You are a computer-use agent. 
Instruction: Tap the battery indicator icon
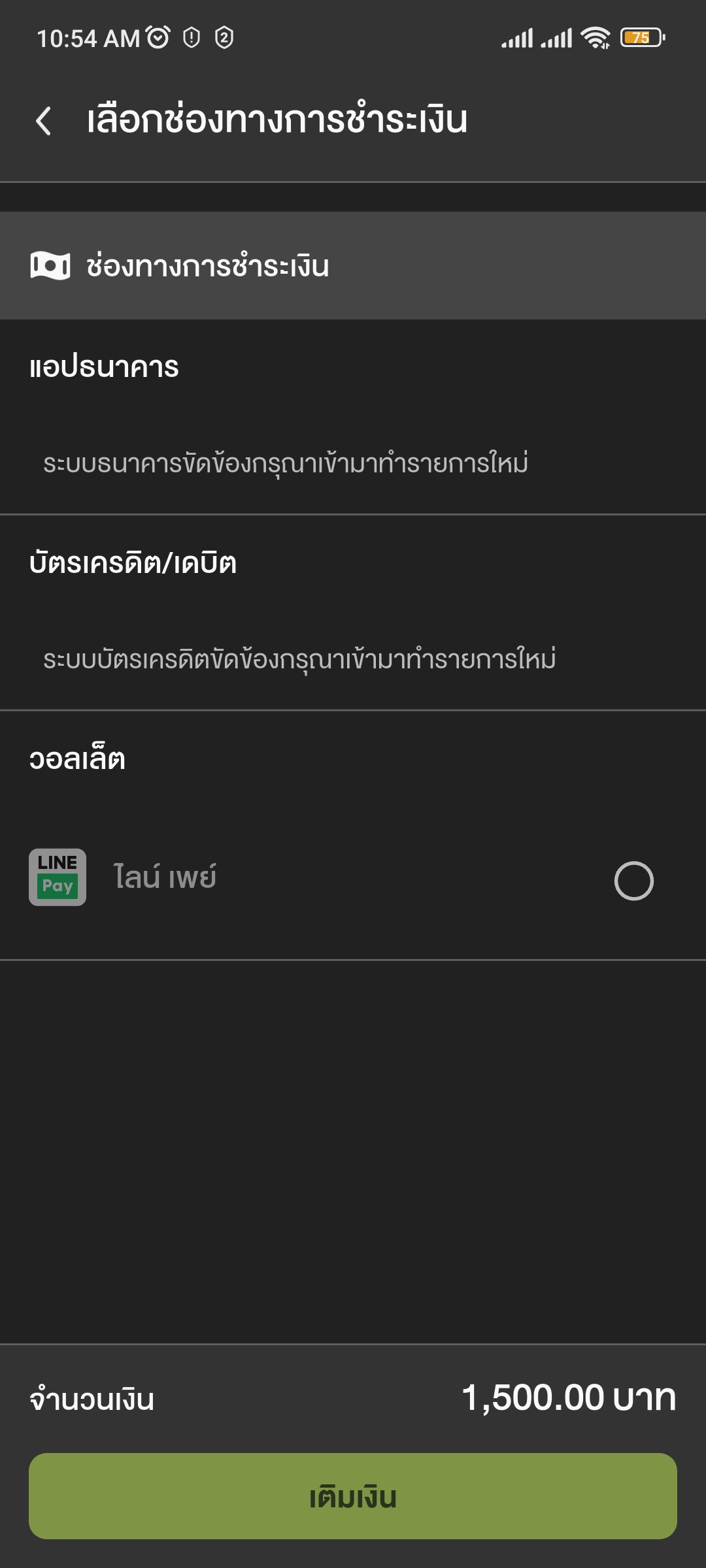click(x=643, y=38)
